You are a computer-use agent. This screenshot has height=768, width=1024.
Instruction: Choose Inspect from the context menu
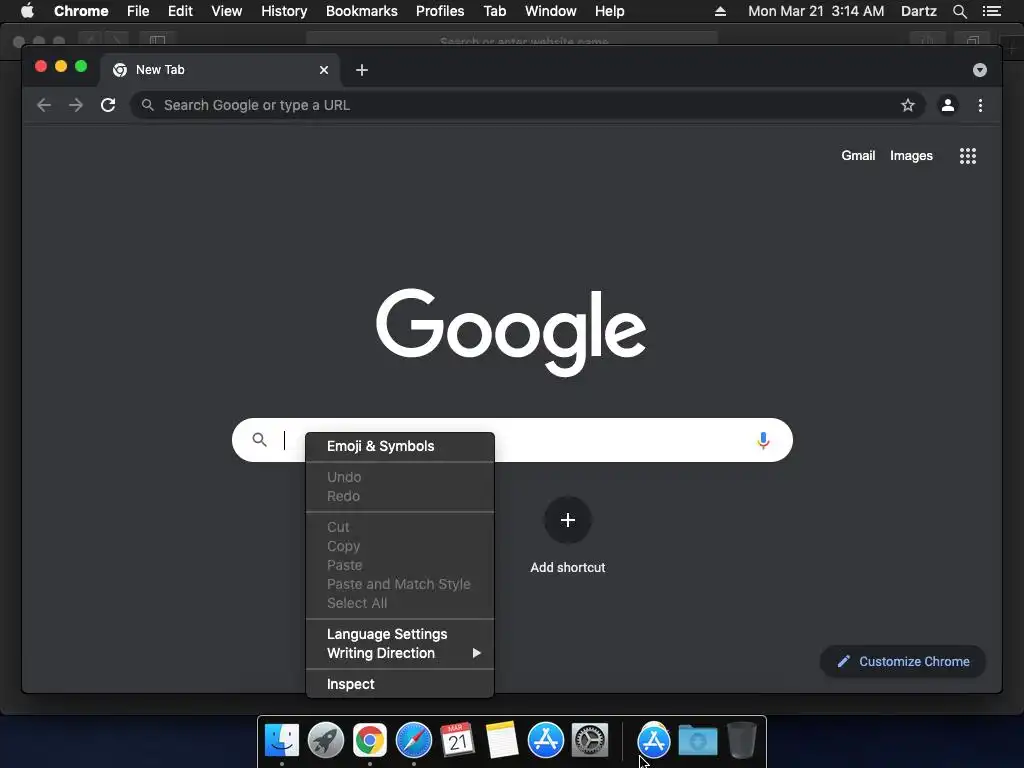[x=400, y=684]
